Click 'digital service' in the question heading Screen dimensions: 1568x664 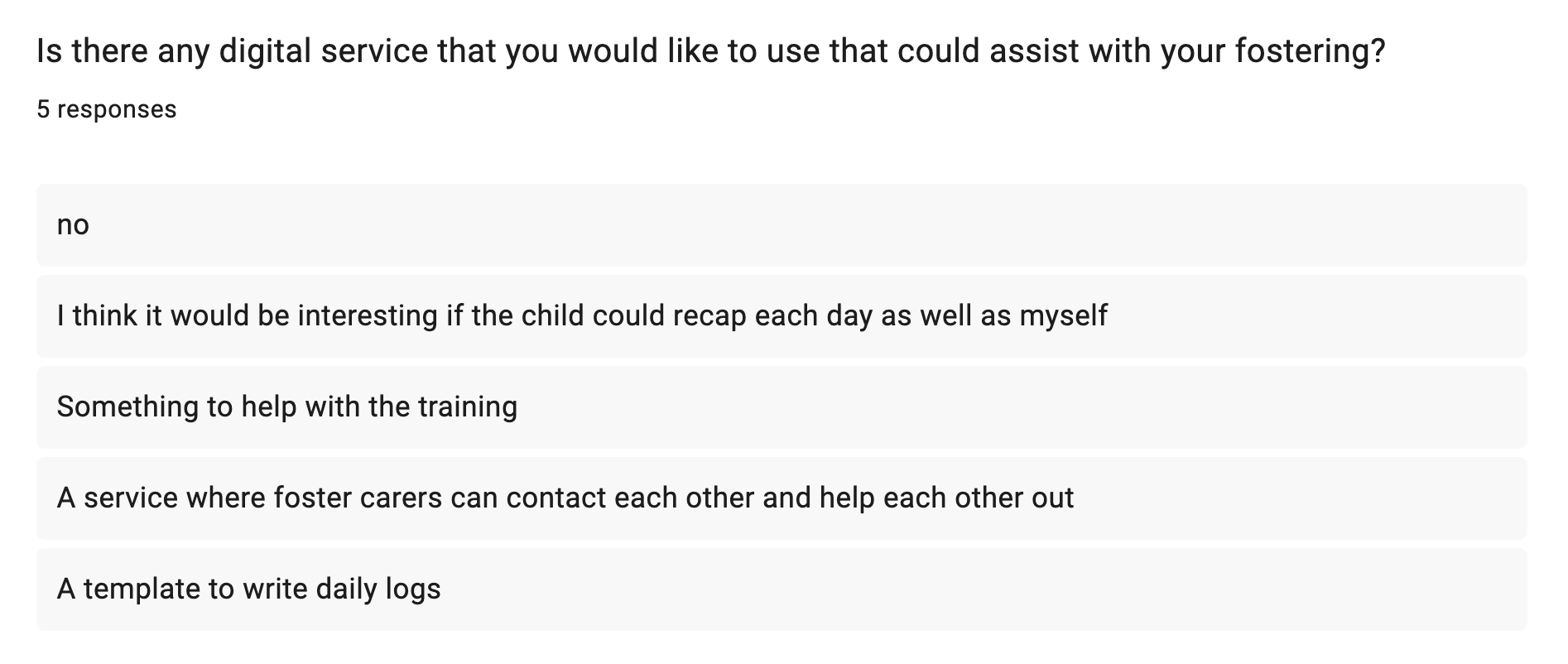tap(325, 51)
